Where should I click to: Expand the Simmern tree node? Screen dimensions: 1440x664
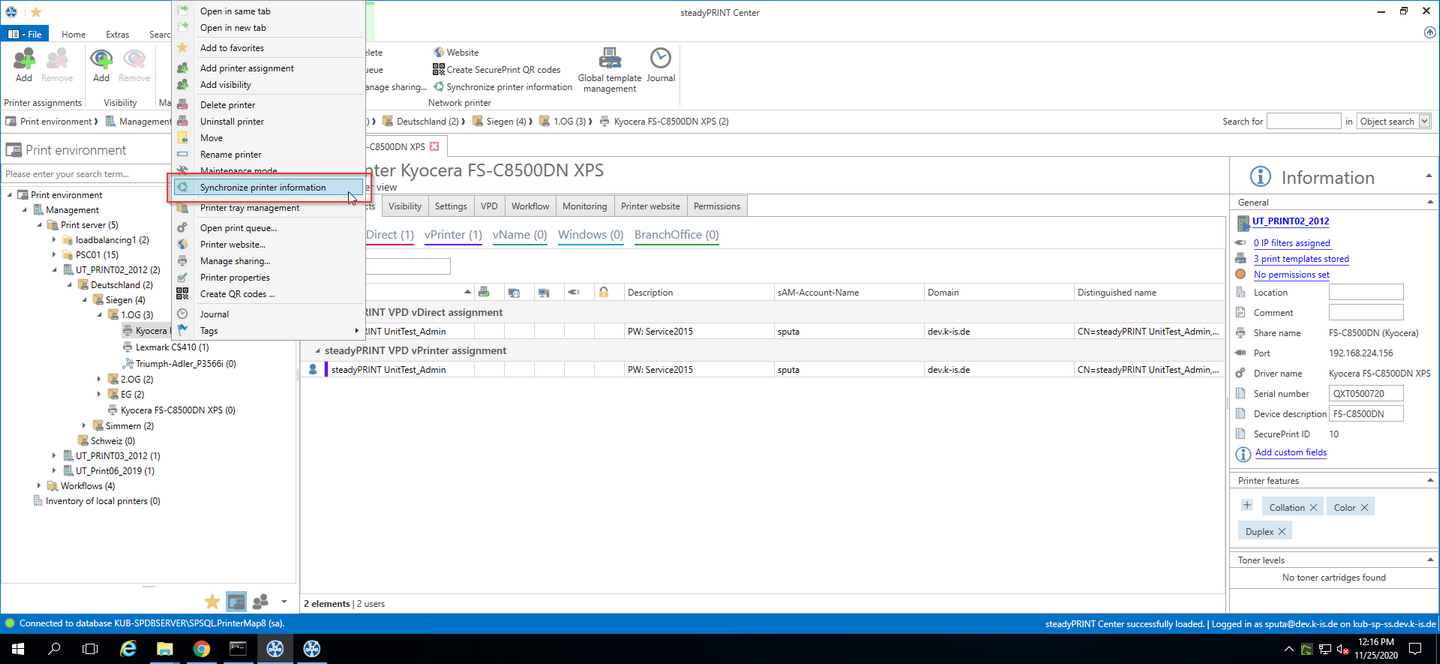coord(85,426)
